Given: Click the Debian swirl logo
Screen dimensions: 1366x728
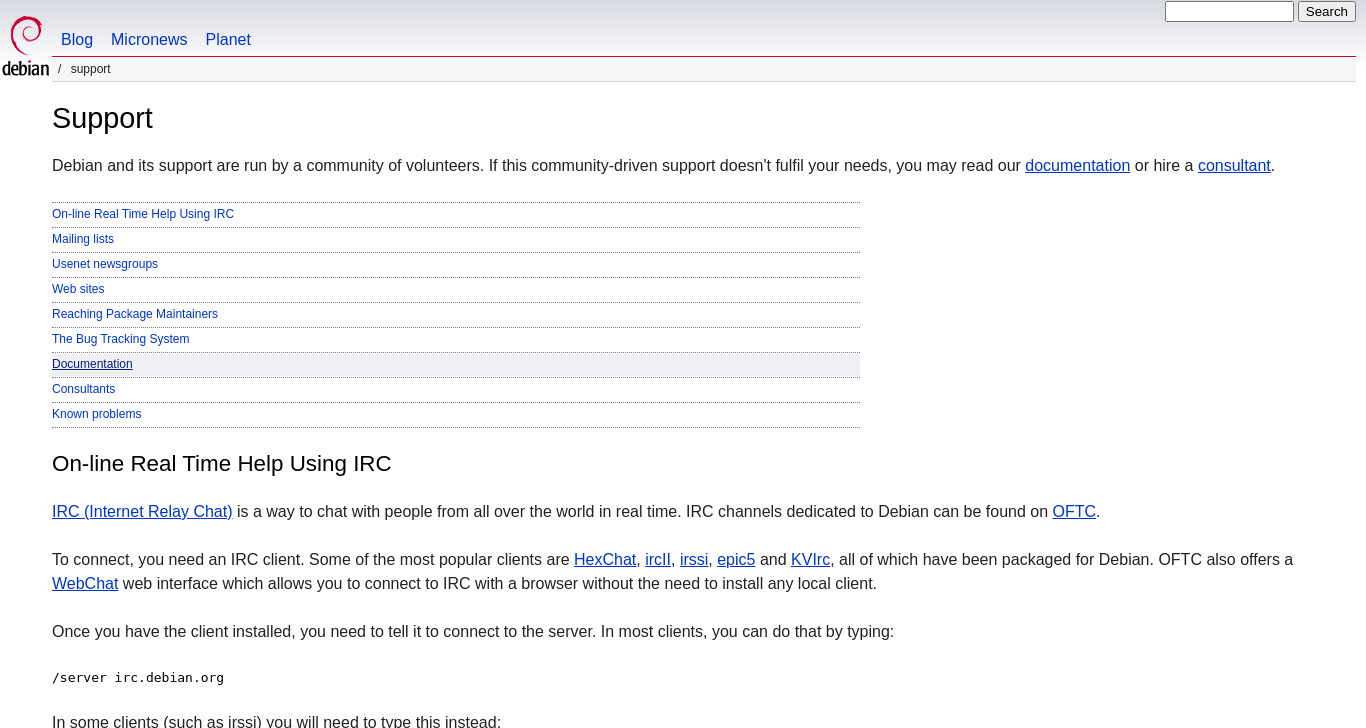Looking at the screenshot, I should pos(25,45).
